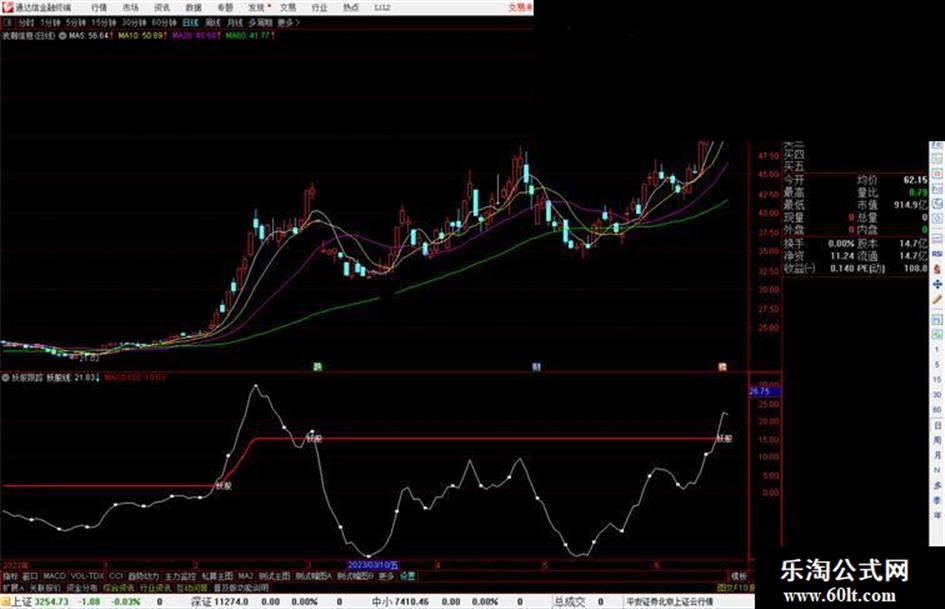Select 15-minute period in right sidebar
The width and height of the screenshot is (945, 609).
(937, 379)
